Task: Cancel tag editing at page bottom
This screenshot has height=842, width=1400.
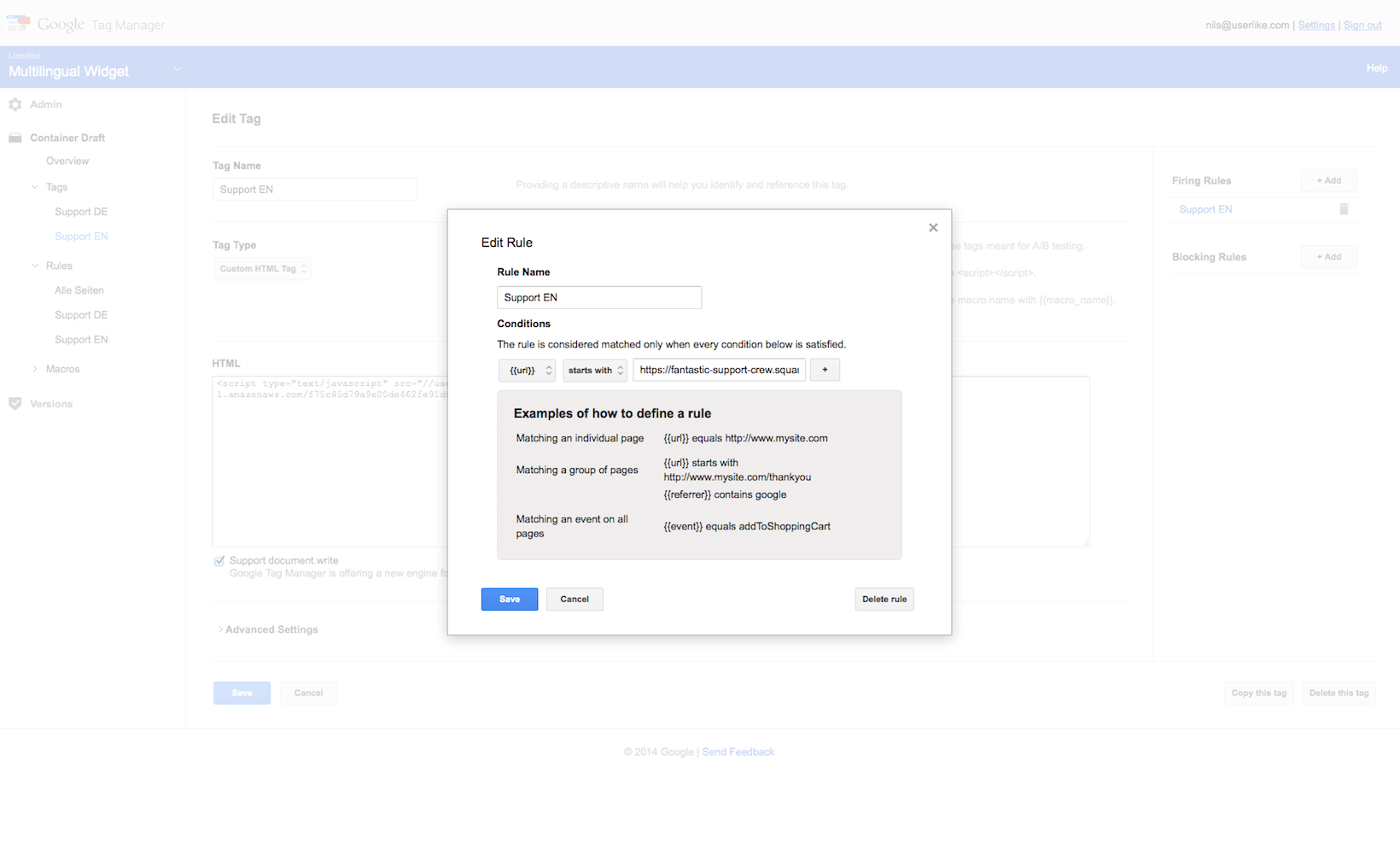Action: point(309,693)
